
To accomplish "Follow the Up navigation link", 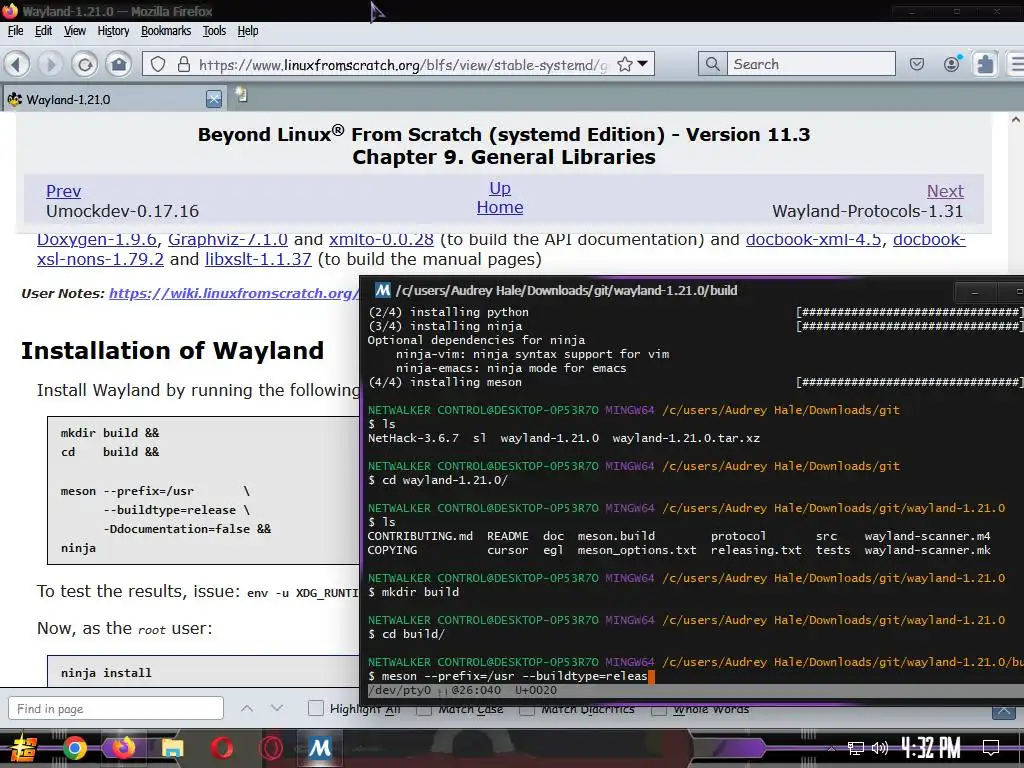I will pos(500,188).
